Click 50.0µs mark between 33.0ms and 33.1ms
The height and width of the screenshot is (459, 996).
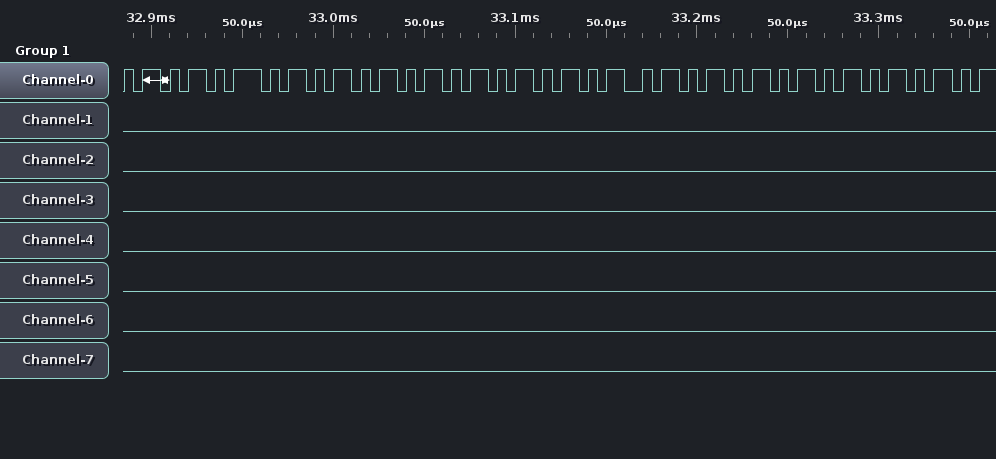(424, 22)
